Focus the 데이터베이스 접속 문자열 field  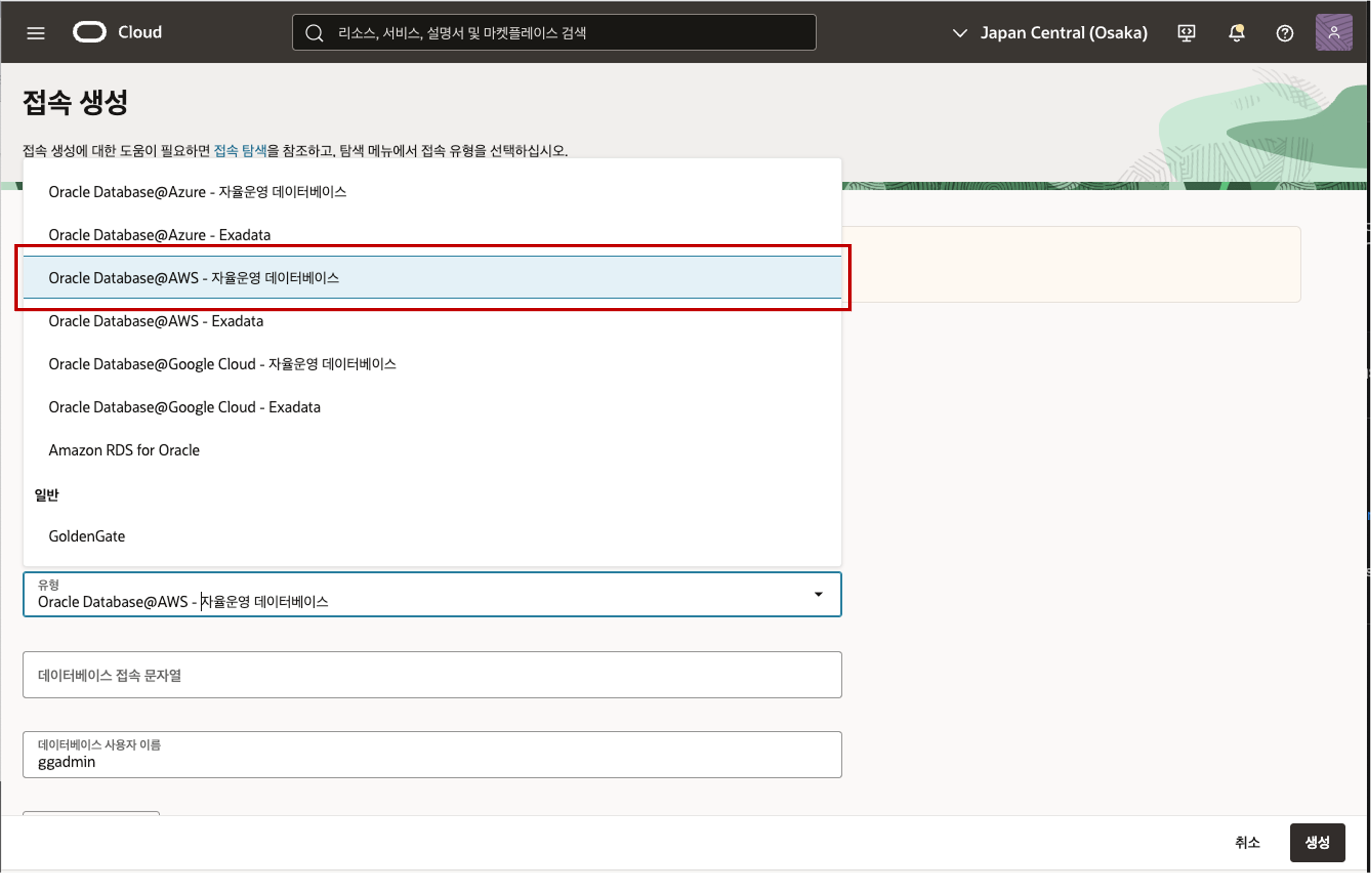point(431,675)
